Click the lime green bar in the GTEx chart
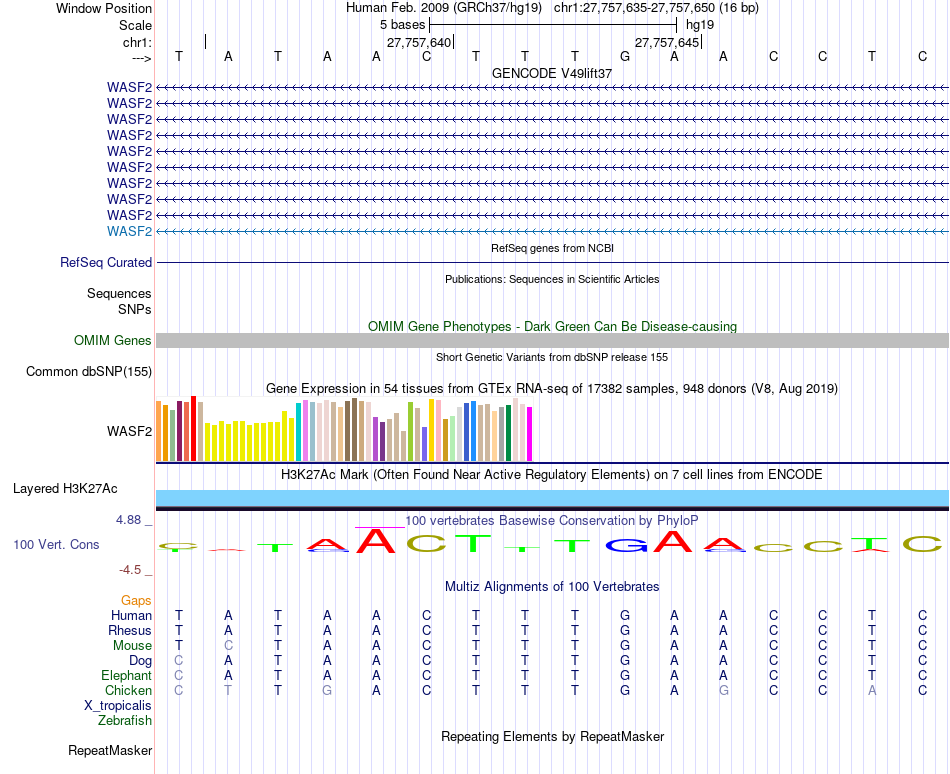 click(410, 432)
